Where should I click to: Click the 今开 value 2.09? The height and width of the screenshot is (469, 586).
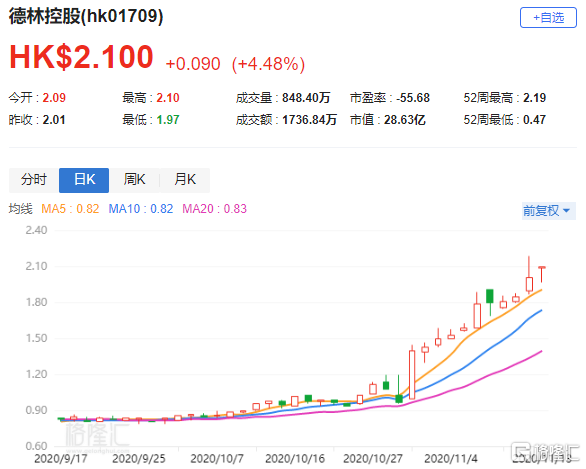coord(54,98)
